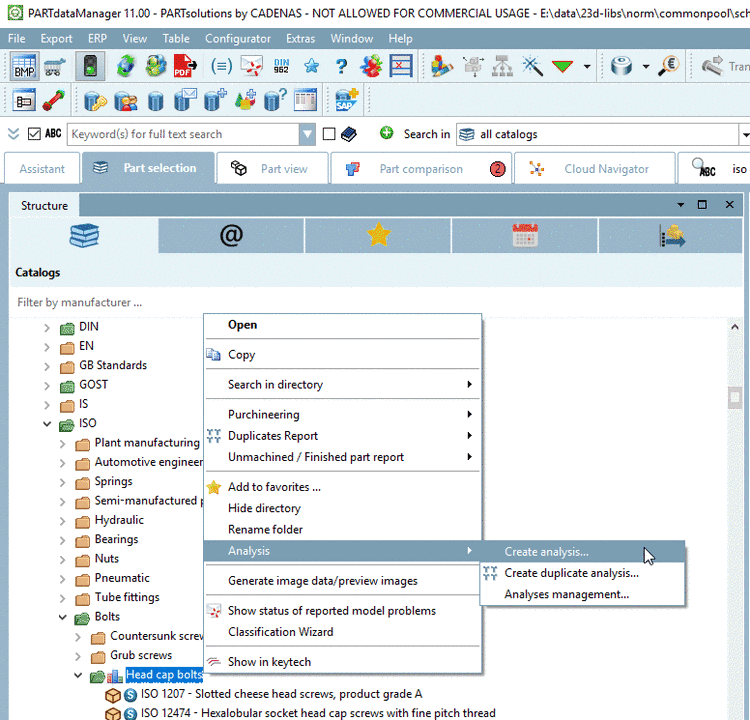Open the Duplicates Report submenu

(x=342, y=435)
